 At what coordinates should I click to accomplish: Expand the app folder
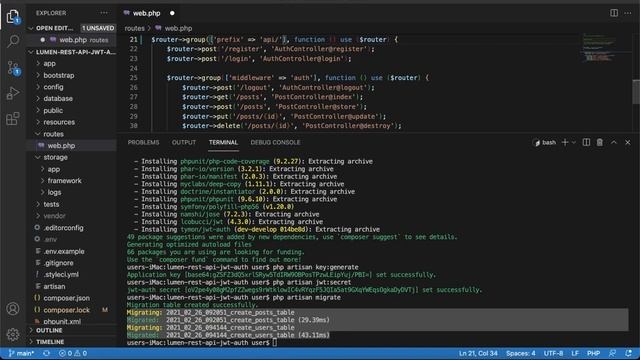click(x=49, y=64)
